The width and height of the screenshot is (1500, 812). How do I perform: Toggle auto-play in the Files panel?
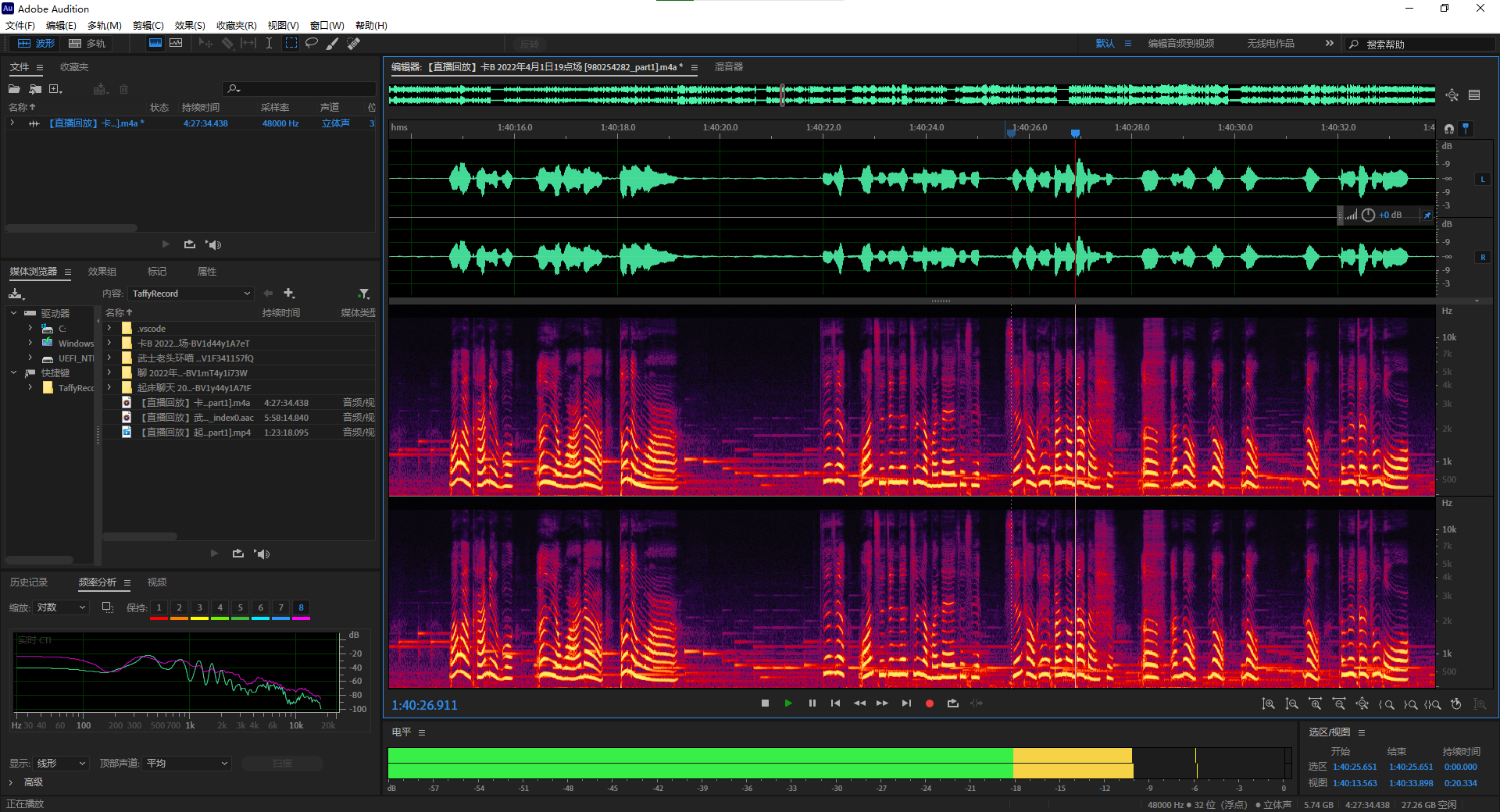tap(214, 245)
